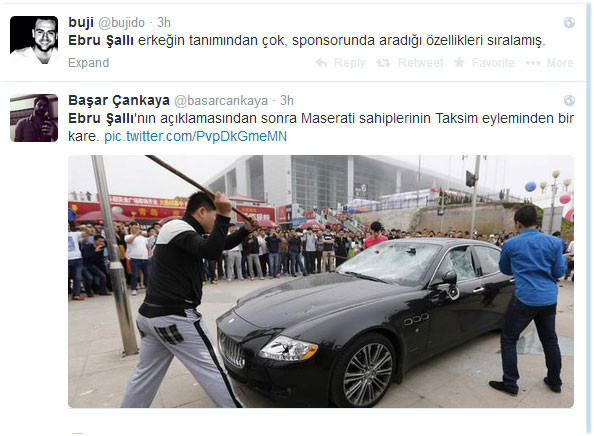594x436 pixels.
Task: Click the Reply text label on buji's tweet
Action: coord(350,63)
